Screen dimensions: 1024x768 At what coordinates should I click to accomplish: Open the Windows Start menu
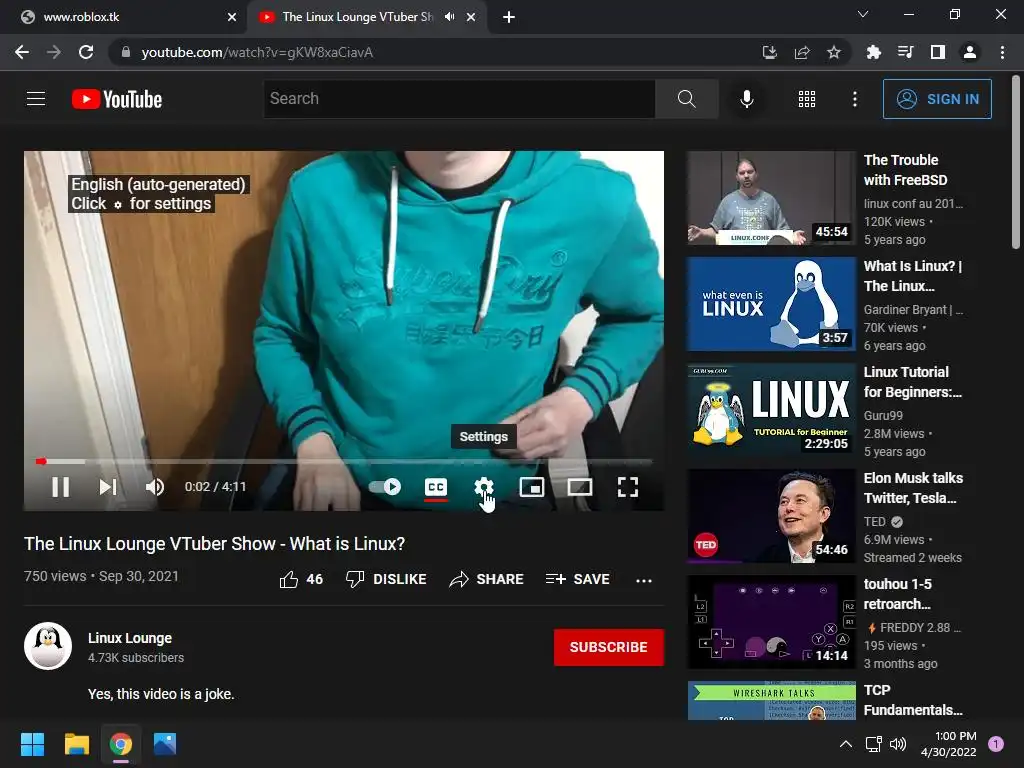pos(32,744)
